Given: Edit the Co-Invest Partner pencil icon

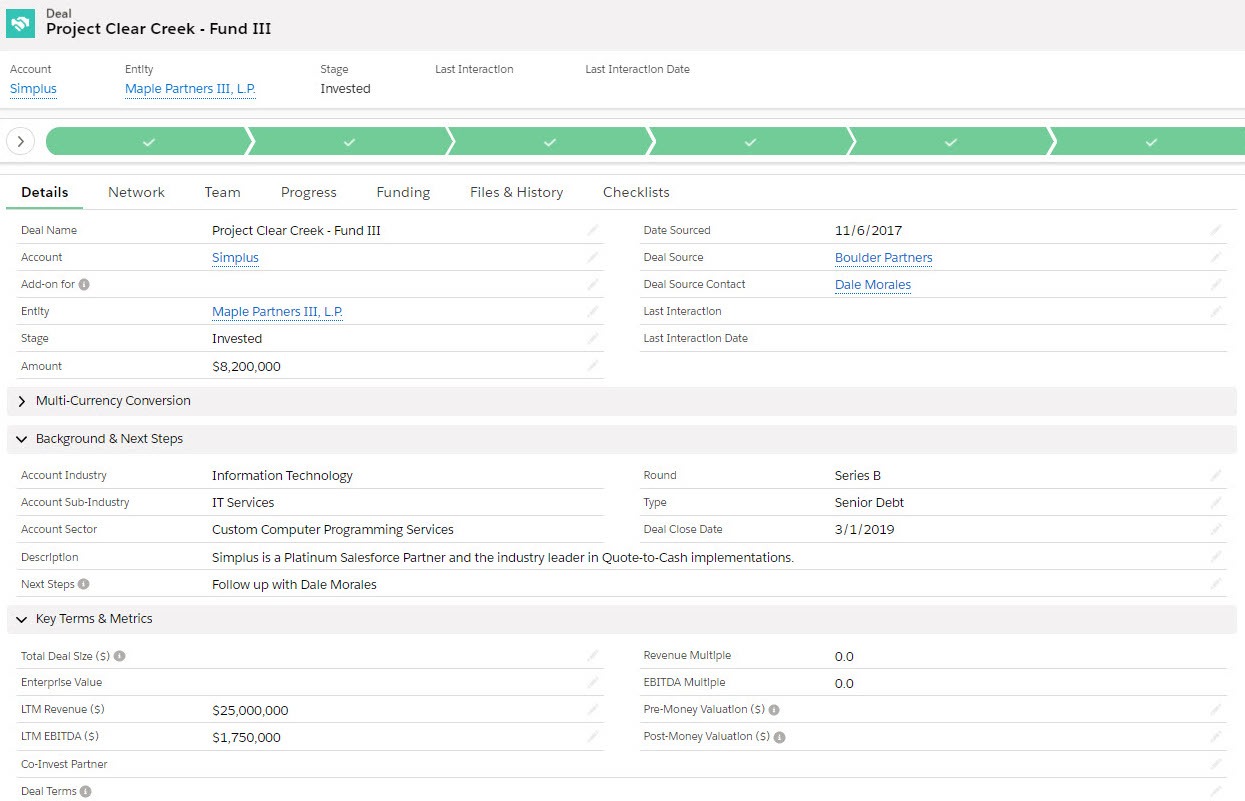Looking at the screenshot, I should [x=1216, y=764].
